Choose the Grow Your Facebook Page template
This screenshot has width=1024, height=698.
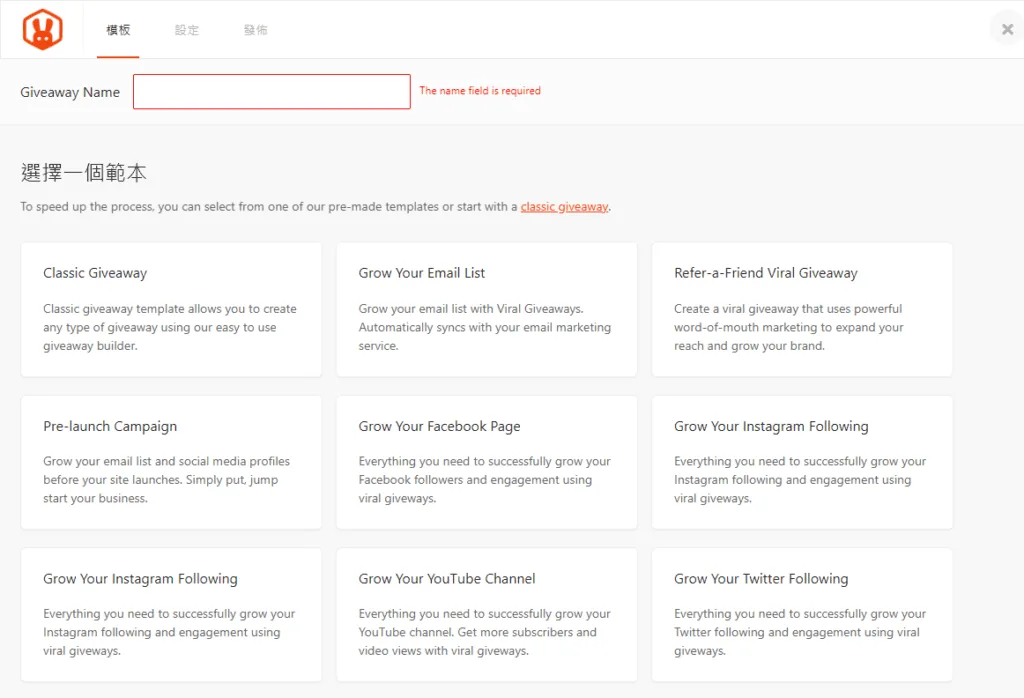click(x=486, y=462)
